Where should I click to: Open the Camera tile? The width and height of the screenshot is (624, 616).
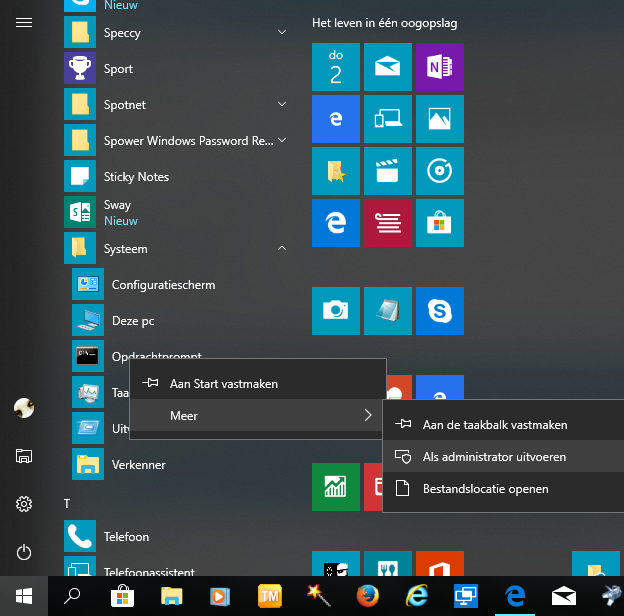(336, 311)
